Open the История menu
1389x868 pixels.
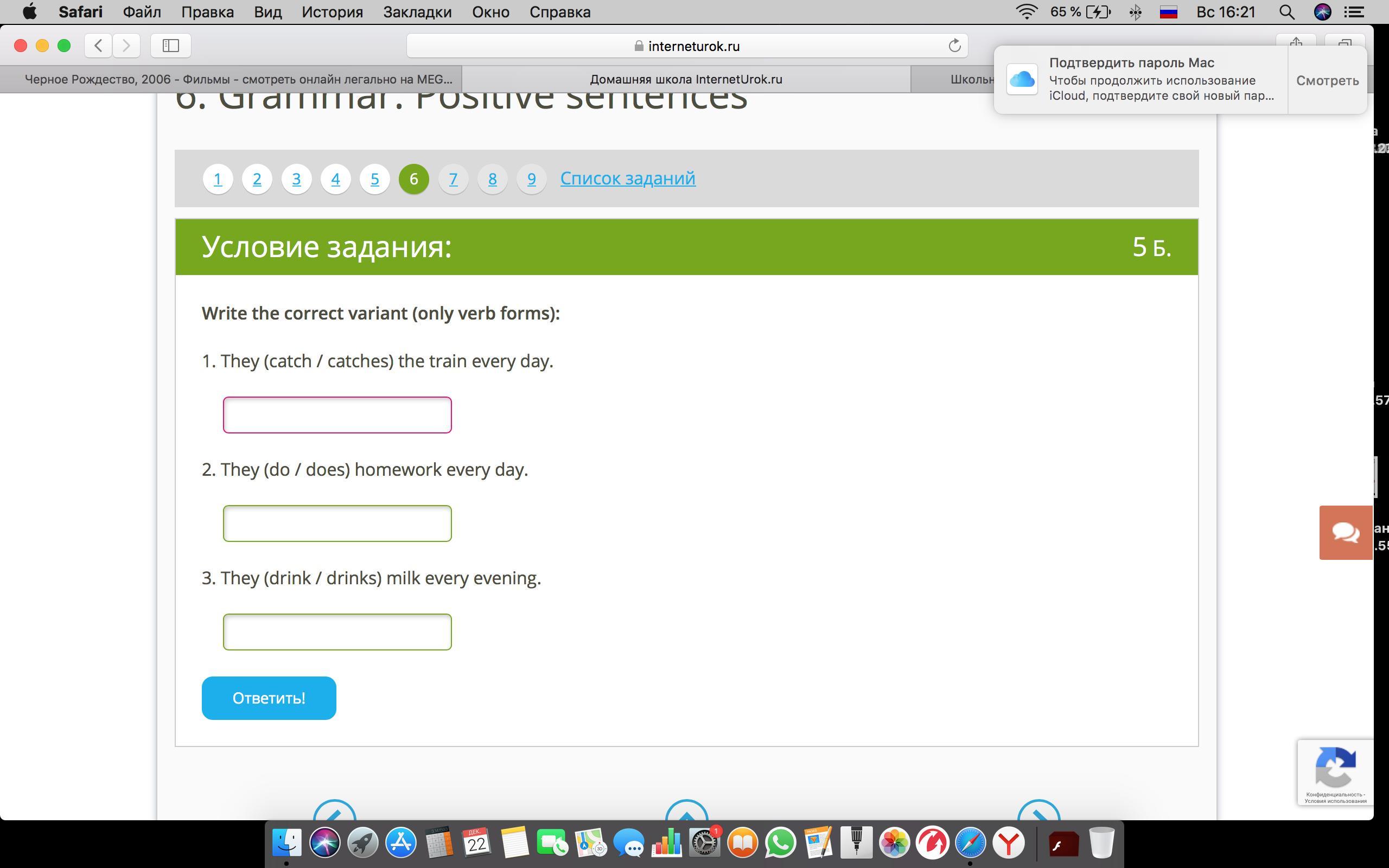pos(332,12)
